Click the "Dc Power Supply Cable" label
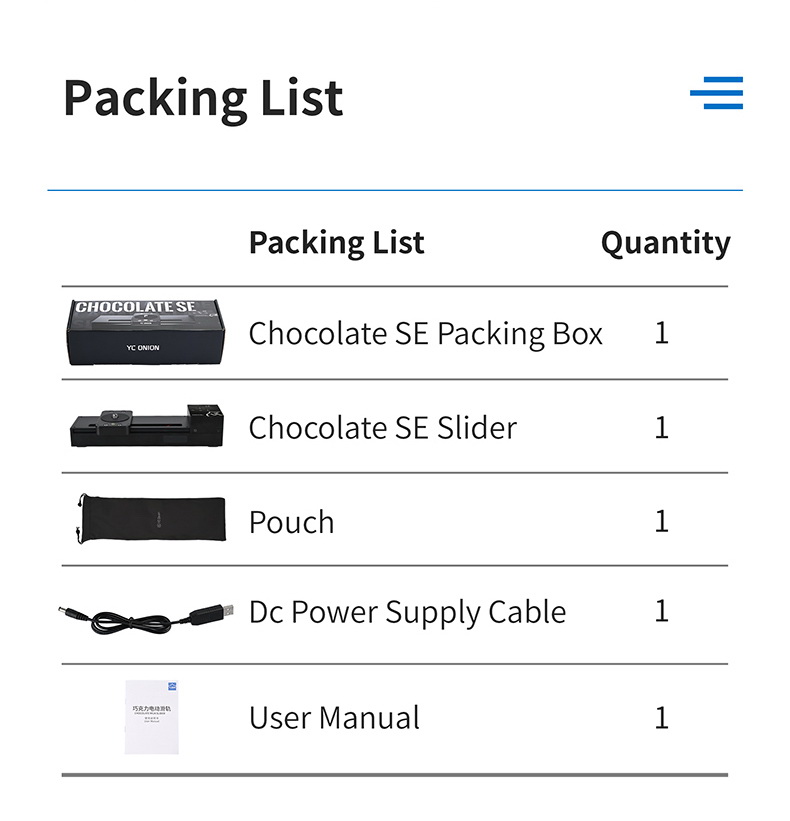 (x=407, y=612)
